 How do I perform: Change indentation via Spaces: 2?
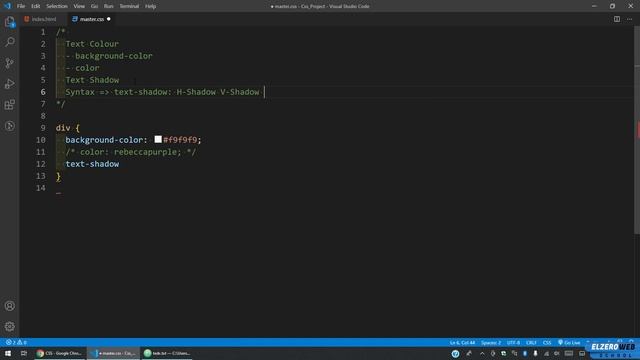tap(491, 342)
